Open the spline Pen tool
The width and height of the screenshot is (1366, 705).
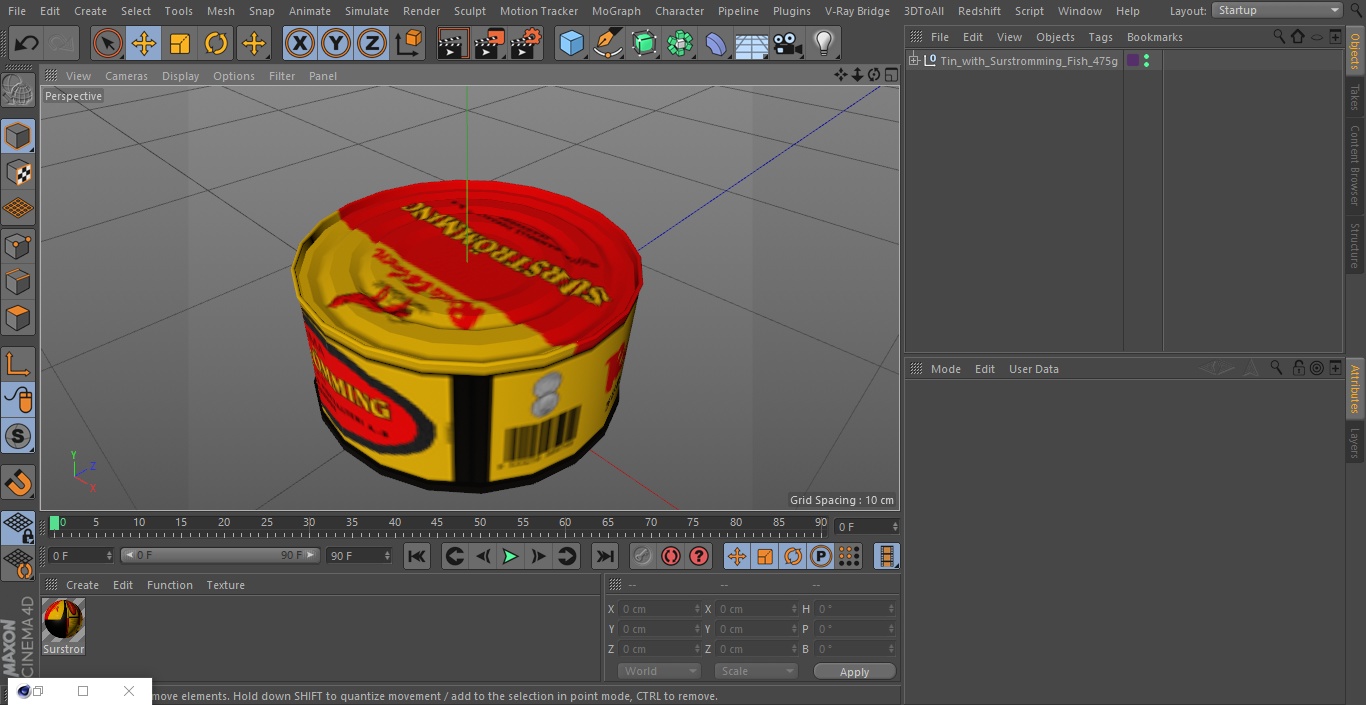point(607,43)
